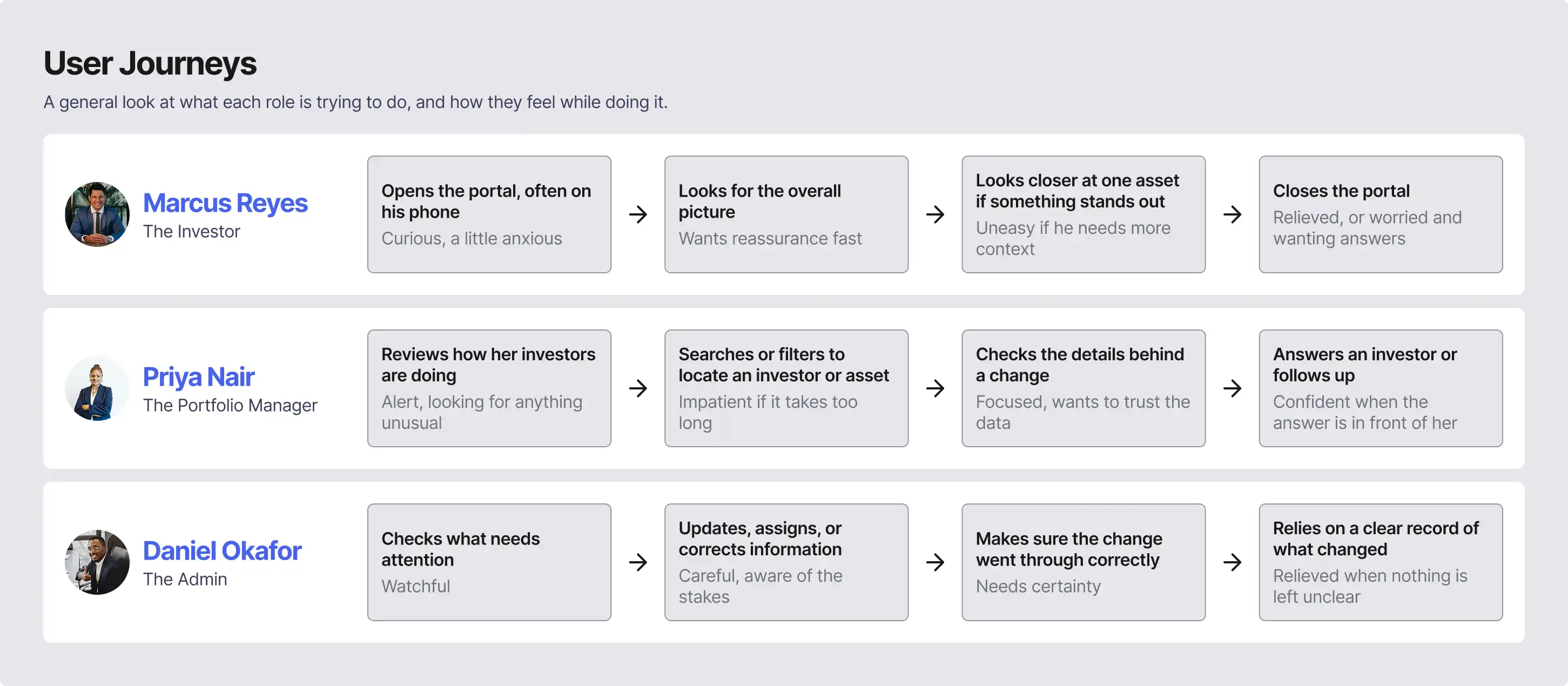Open the Marcus Reyes name link
This screenshot has width=1568, height=686.
click(x=225, y=203)
